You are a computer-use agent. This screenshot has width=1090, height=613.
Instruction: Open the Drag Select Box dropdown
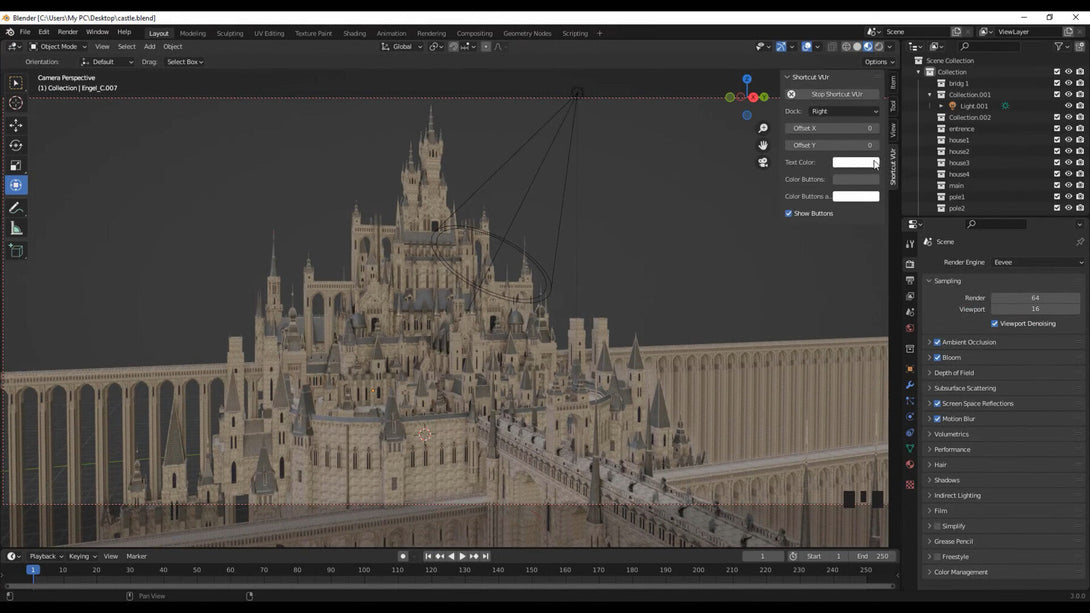(185, 62)
